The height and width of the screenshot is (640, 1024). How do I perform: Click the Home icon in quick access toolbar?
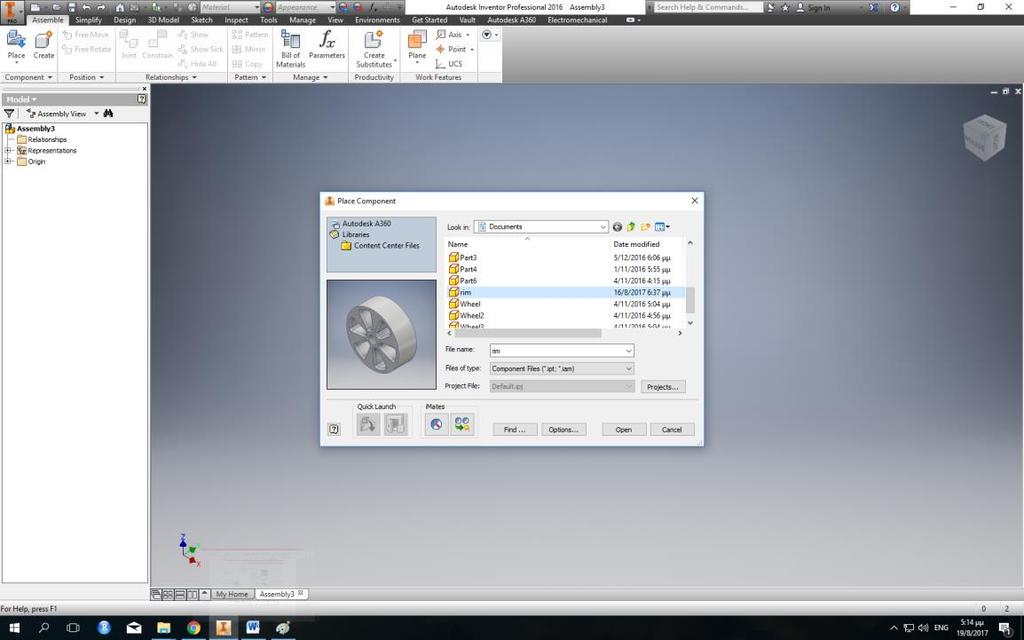(x=120, y=7)
